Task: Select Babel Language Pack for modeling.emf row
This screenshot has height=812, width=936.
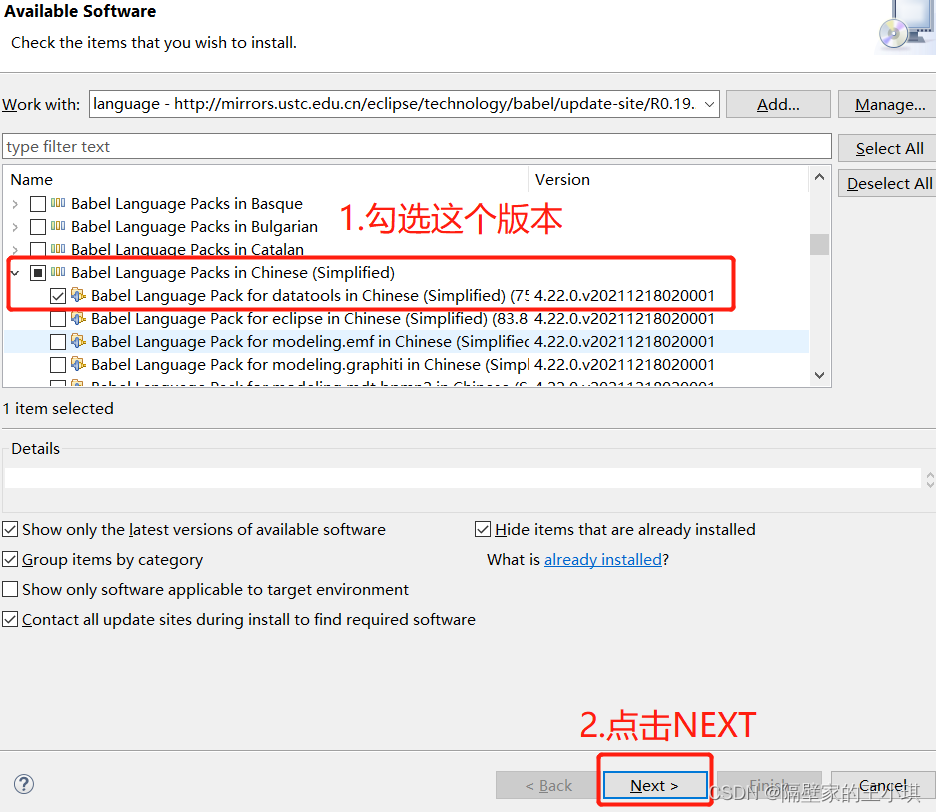Action: point(406,342)
